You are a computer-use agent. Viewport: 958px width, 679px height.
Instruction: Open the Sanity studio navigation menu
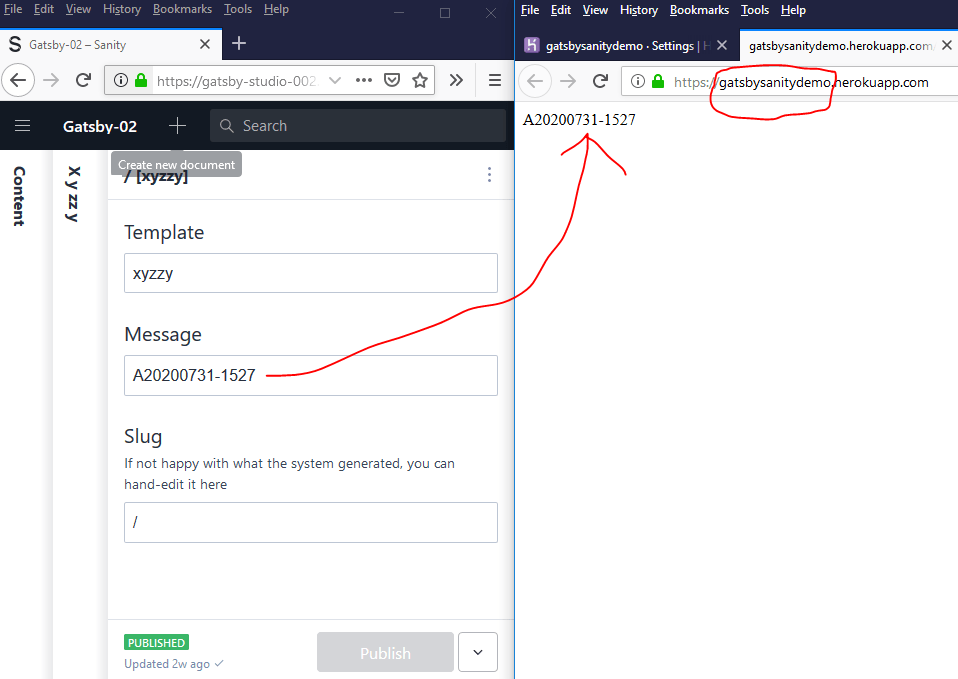(x=23, y=126)
